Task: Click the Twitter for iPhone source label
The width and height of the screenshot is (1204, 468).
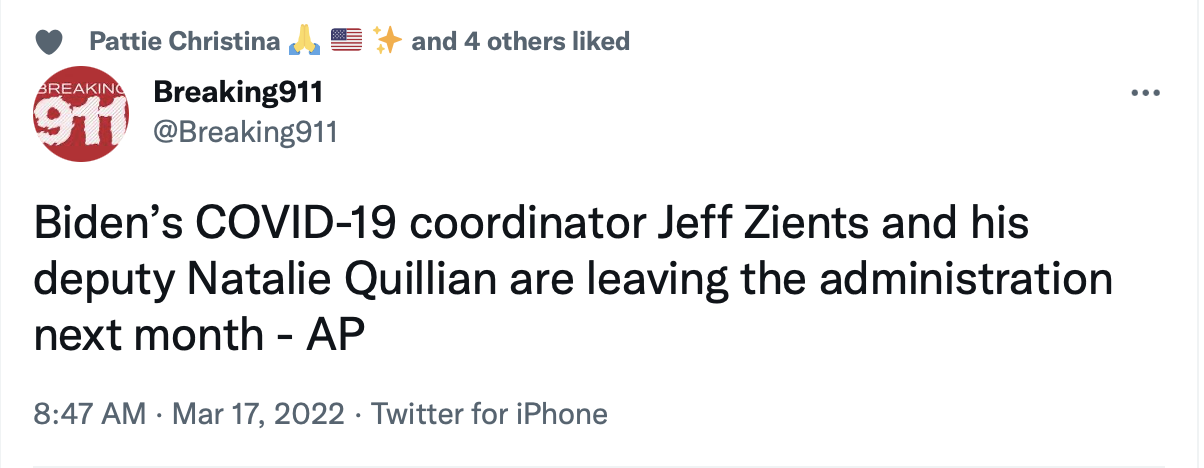Action: [490, 414]
